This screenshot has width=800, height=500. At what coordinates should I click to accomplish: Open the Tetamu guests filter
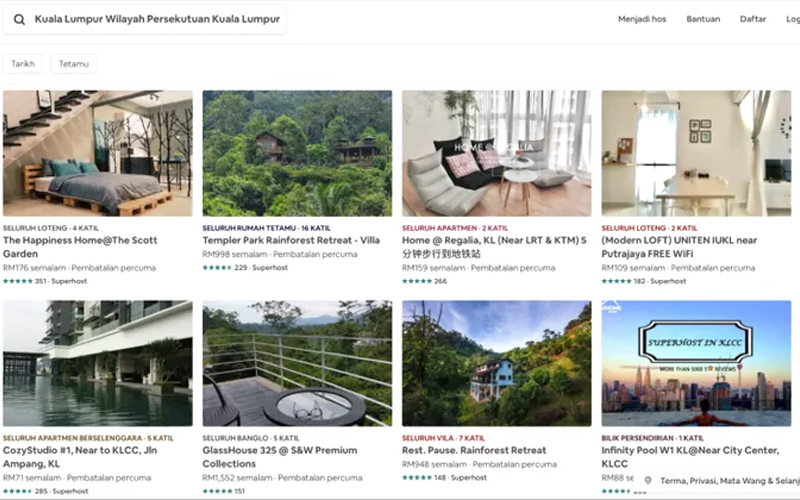click(x=74, y=64)
